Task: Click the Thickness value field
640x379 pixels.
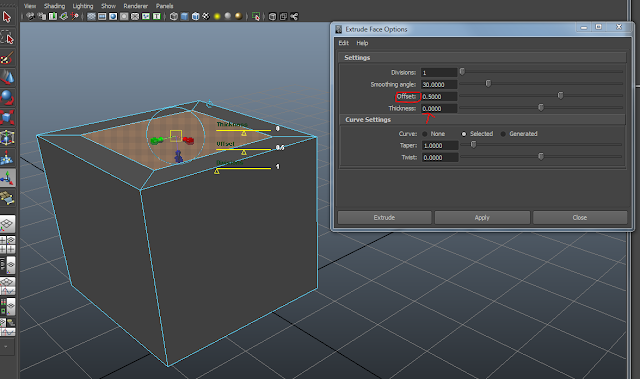Action: [439, 108]
